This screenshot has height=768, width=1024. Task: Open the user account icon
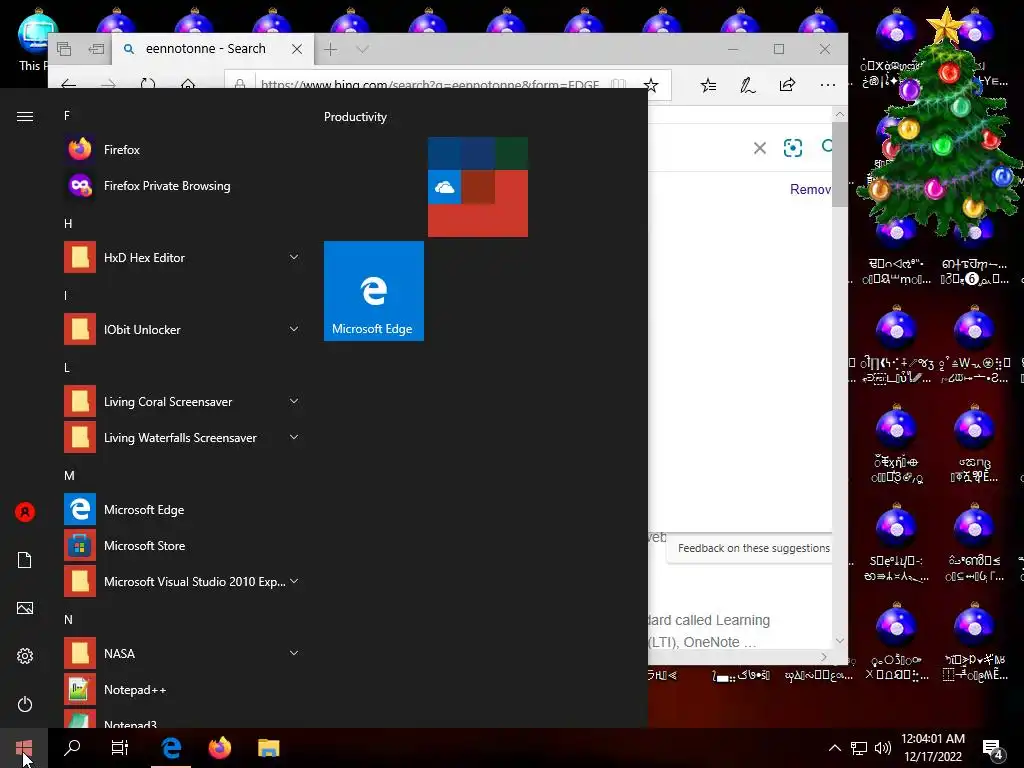(x=25, y=512)
